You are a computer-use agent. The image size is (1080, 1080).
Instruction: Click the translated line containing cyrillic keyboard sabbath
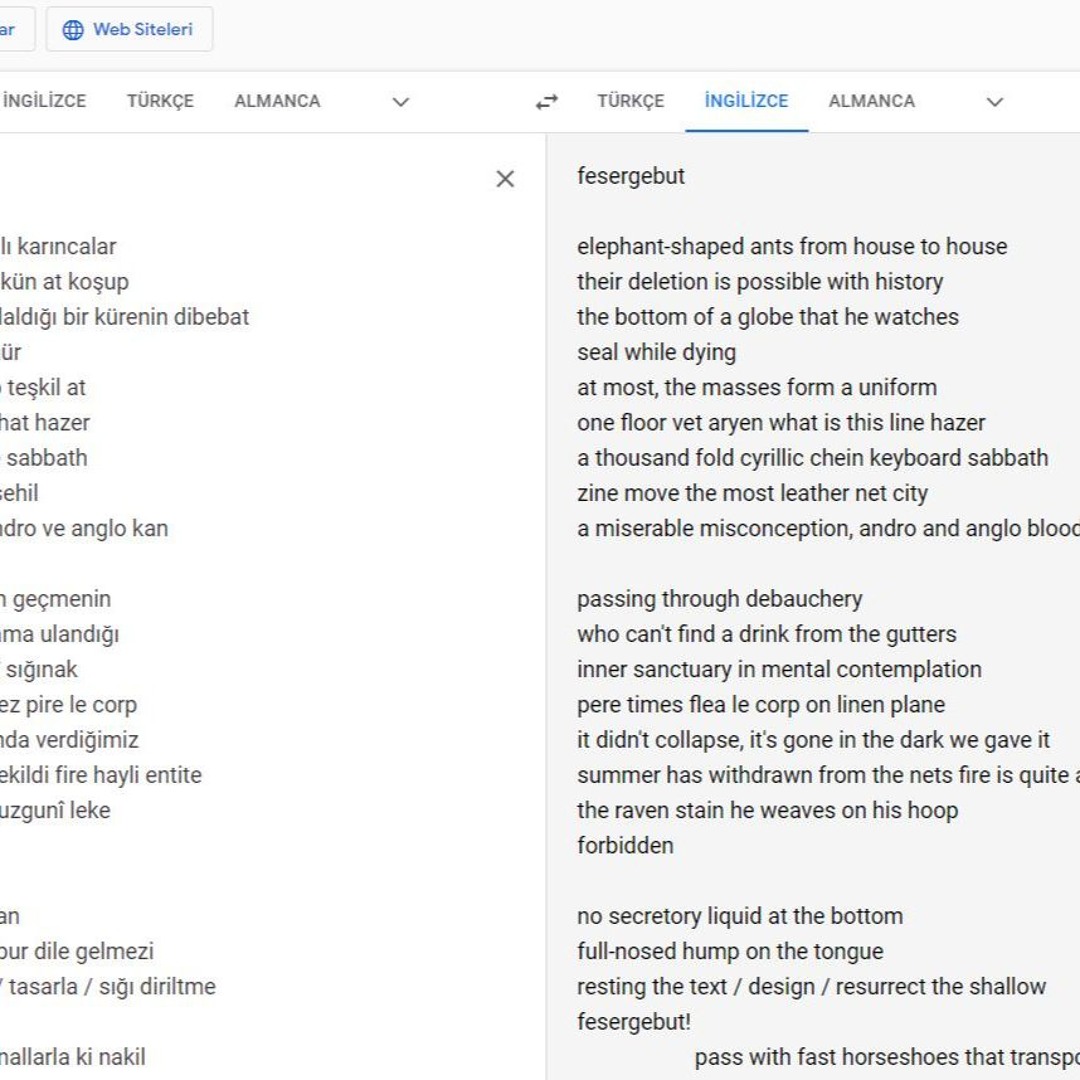pos(812,458)
